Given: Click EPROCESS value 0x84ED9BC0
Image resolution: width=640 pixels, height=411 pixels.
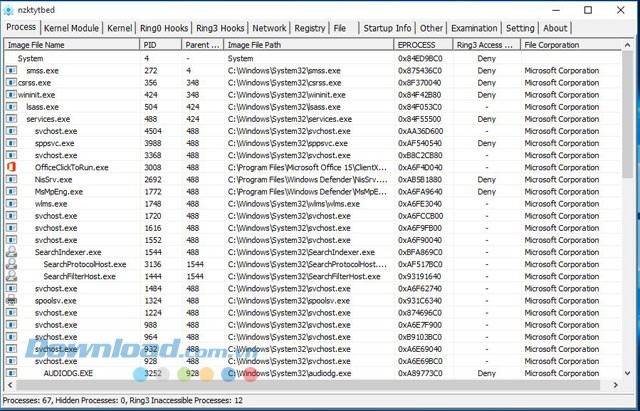Looking at the screenshot, I should point(420,58).
